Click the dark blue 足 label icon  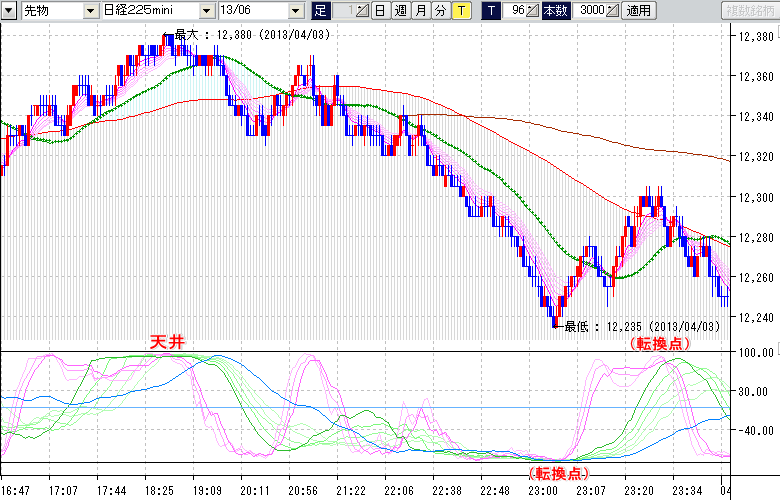(320, 11)
